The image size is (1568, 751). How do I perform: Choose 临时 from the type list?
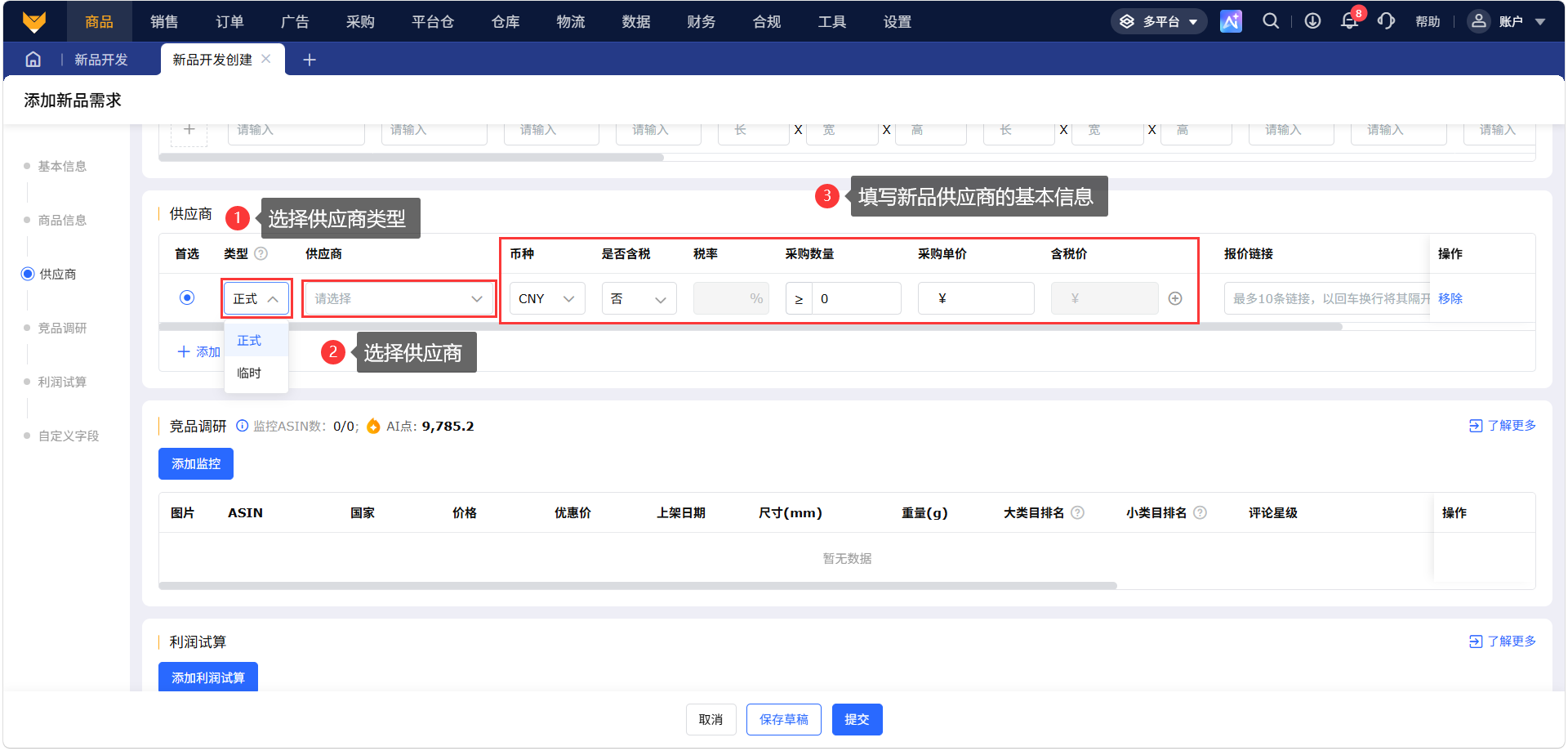tap(256, 373)
